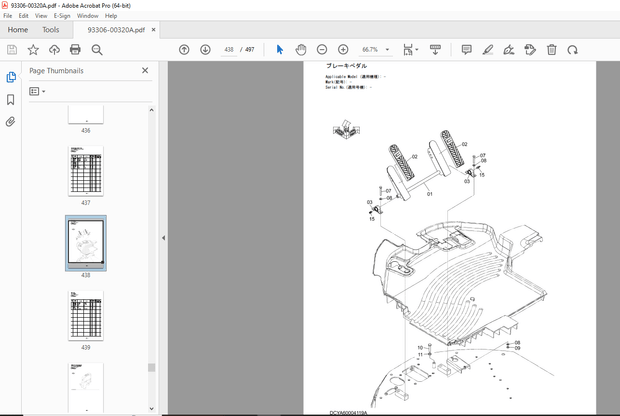
Task: Open the E-Sign menu
Action: (x=62, y=16)
